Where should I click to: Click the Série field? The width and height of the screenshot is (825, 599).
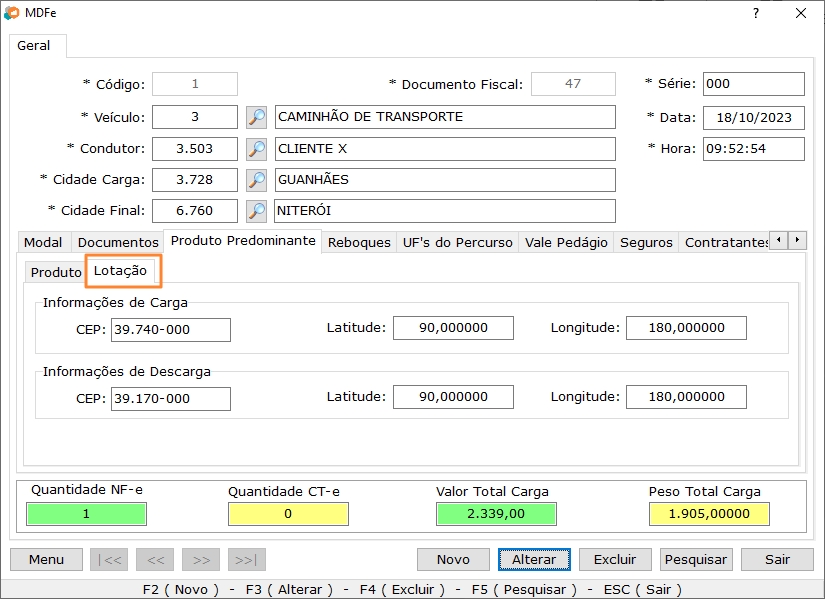753,84
